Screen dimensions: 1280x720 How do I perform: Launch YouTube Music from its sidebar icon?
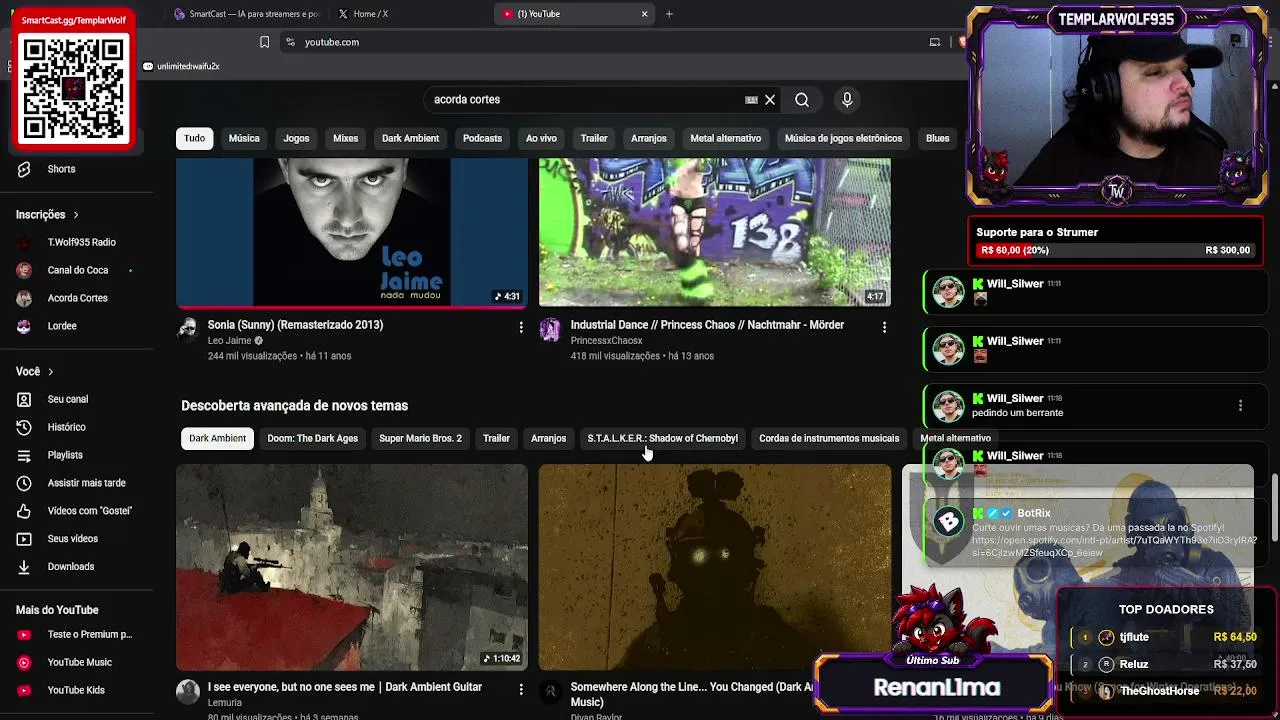click(x=24, y=662)
